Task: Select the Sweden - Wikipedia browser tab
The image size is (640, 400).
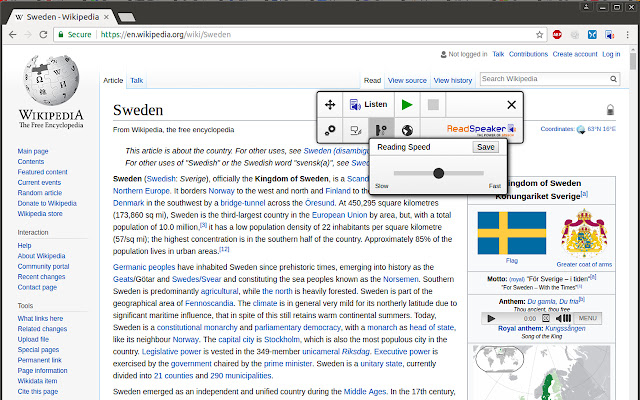Action: tap(62, 17)
